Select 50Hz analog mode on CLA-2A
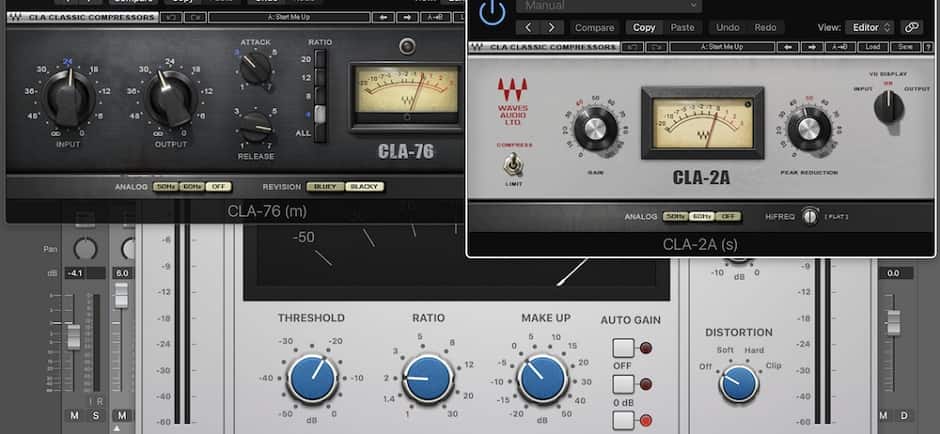The height and width of the screenshot is (434, 940). pyautogui.click(x=675, y=216)
